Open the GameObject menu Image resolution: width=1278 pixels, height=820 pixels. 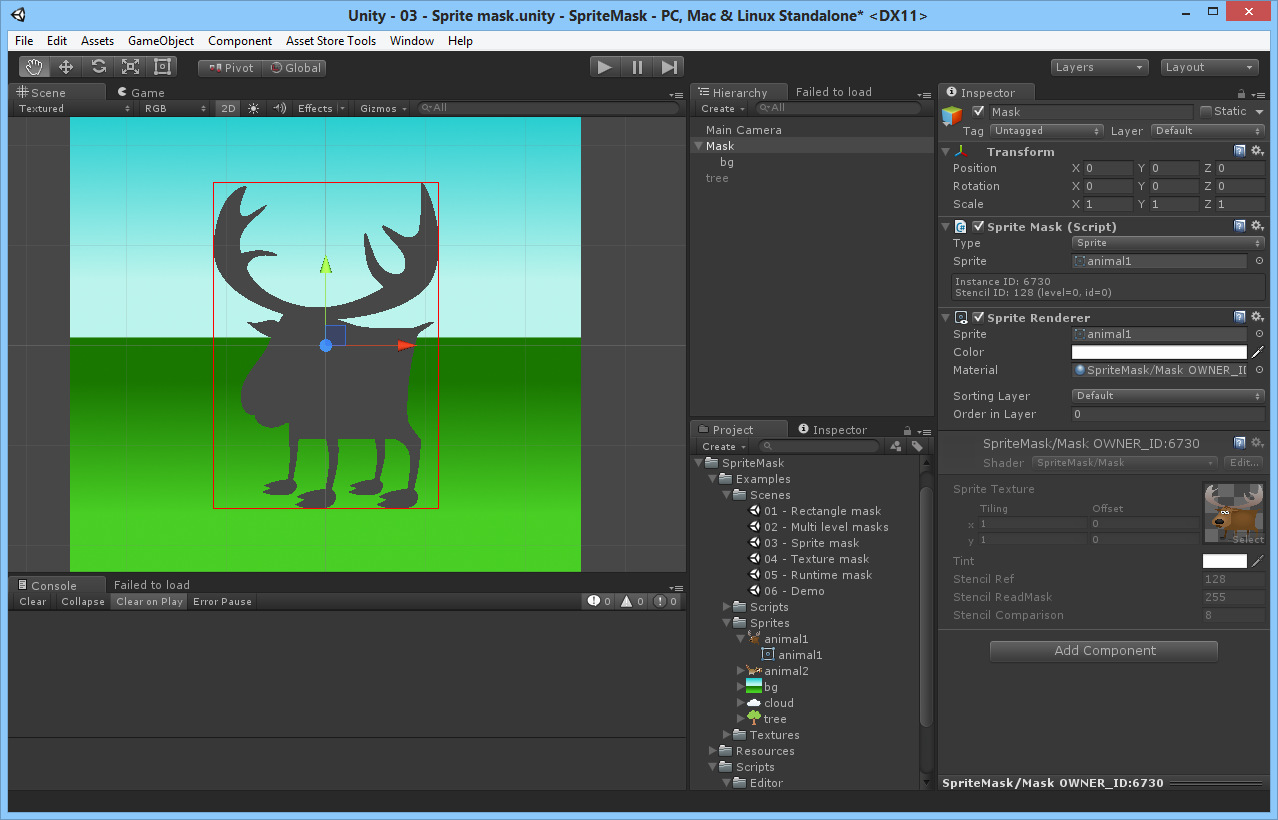tap(160, 41)
